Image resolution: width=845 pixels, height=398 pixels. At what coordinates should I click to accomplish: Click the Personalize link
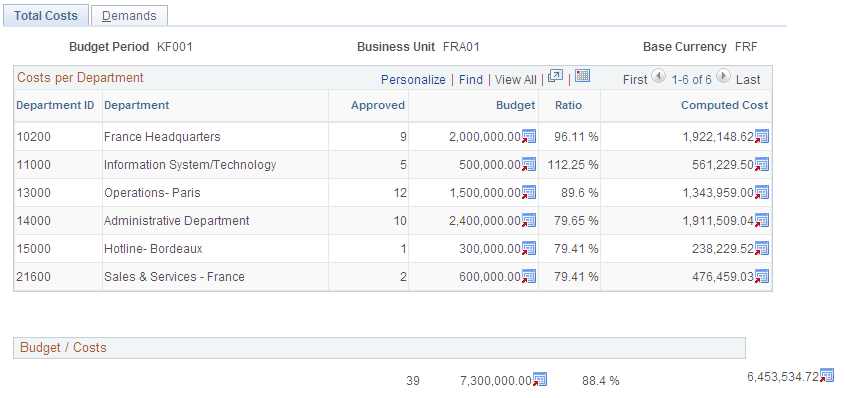coord(413,80)
